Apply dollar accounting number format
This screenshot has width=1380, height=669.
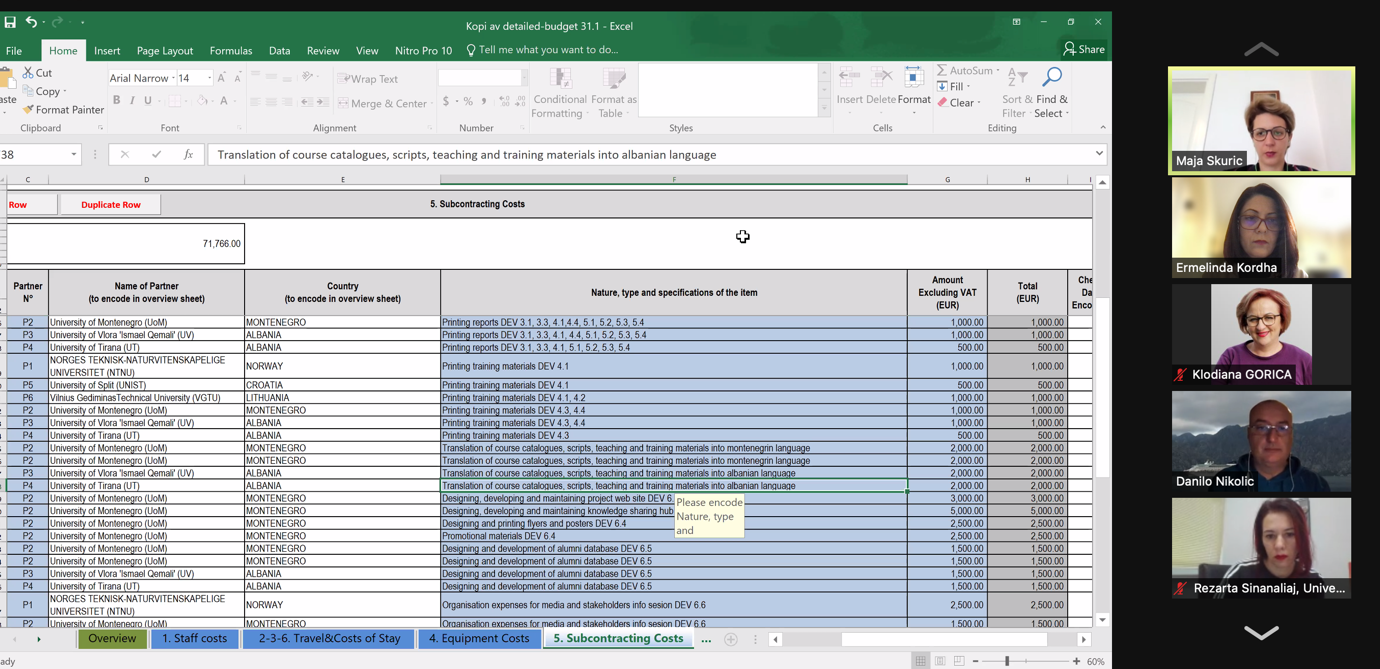point(446,102)
